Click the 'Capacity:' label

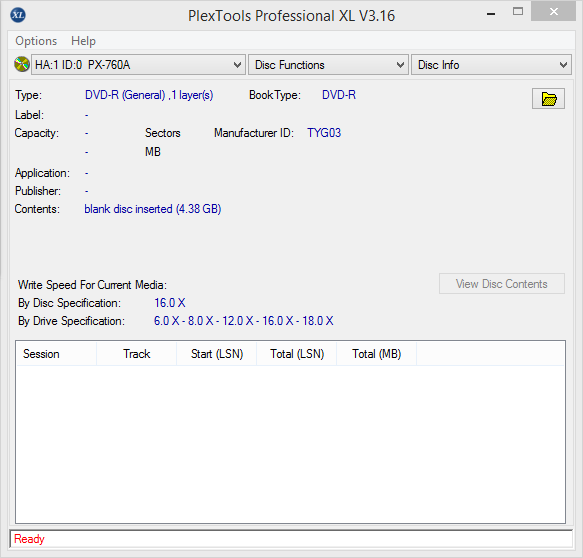click(36, 133)
